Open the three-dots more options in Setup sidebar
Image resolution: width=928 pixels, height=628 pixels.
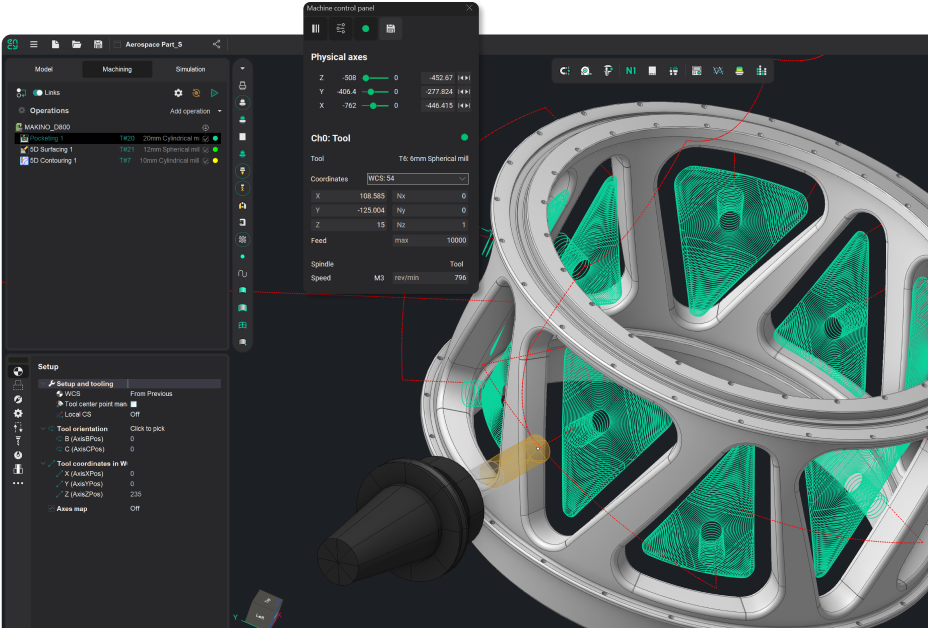coord(18,483)
